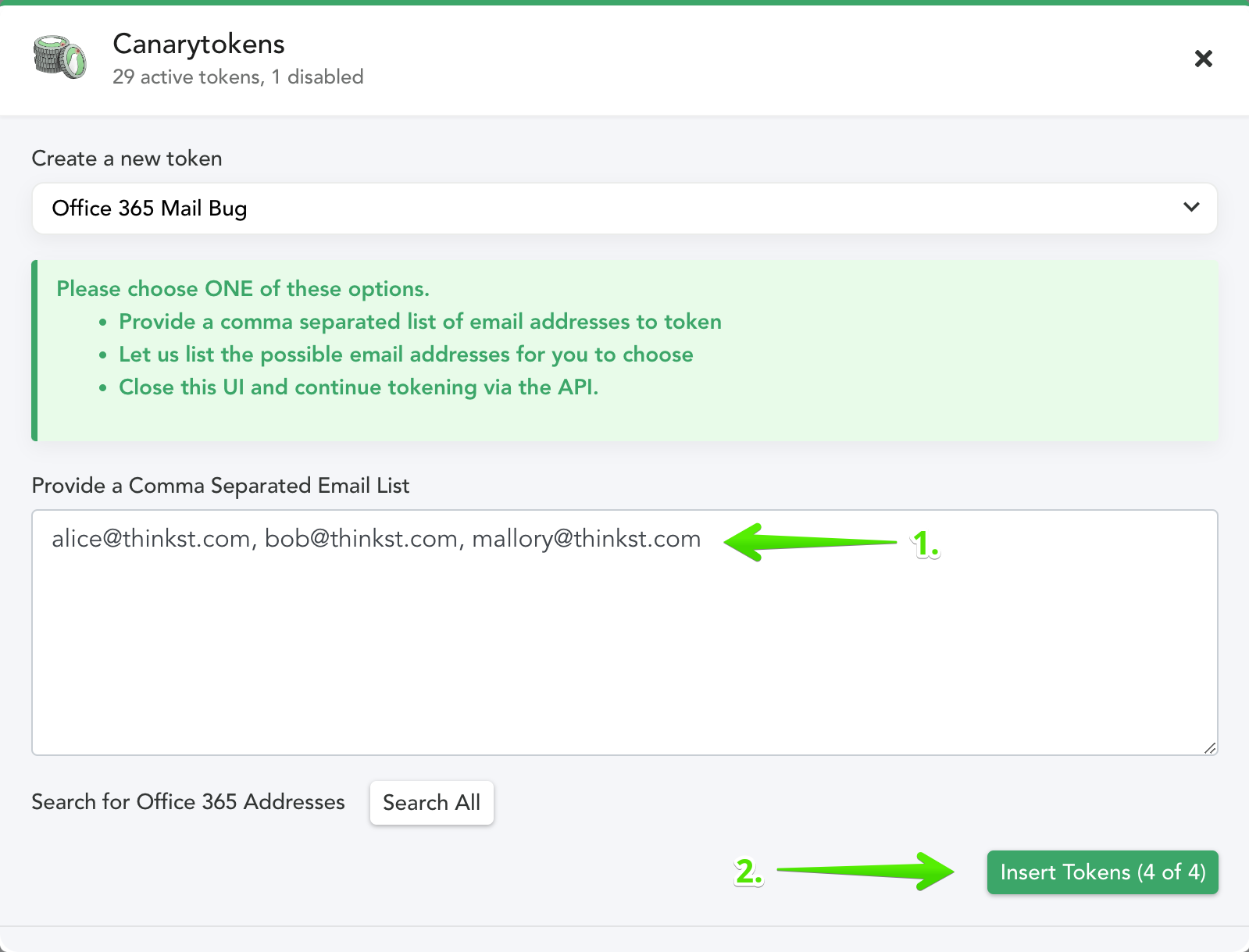
Task: Click the 'Provide a comma separated list' bullet
Action: (420, 322)
